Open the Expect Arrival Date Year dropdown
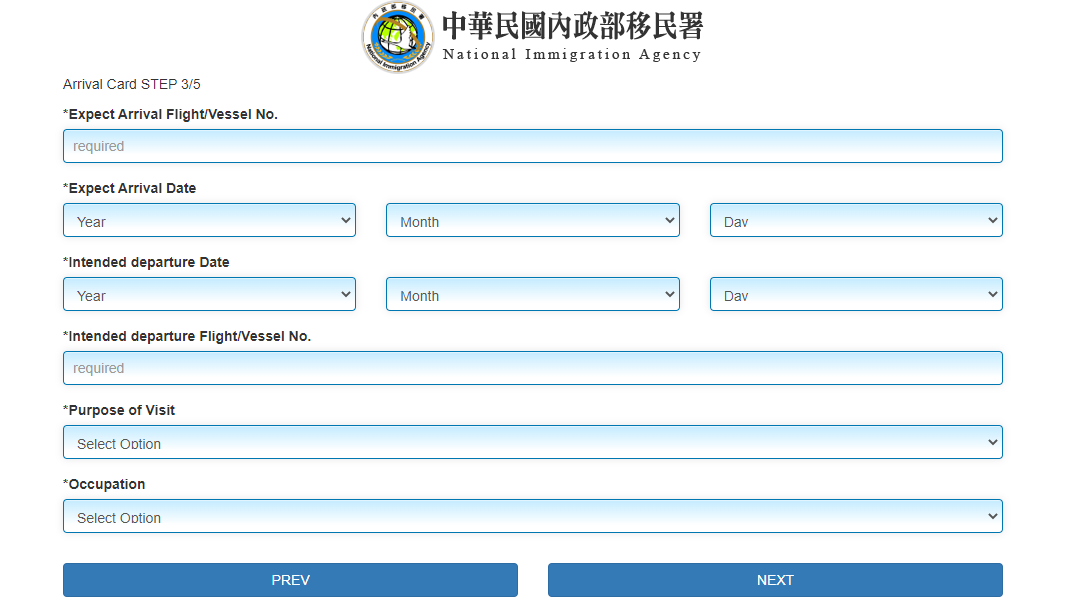The height and width of the screenshot is (615, 1066). [209, 221]
